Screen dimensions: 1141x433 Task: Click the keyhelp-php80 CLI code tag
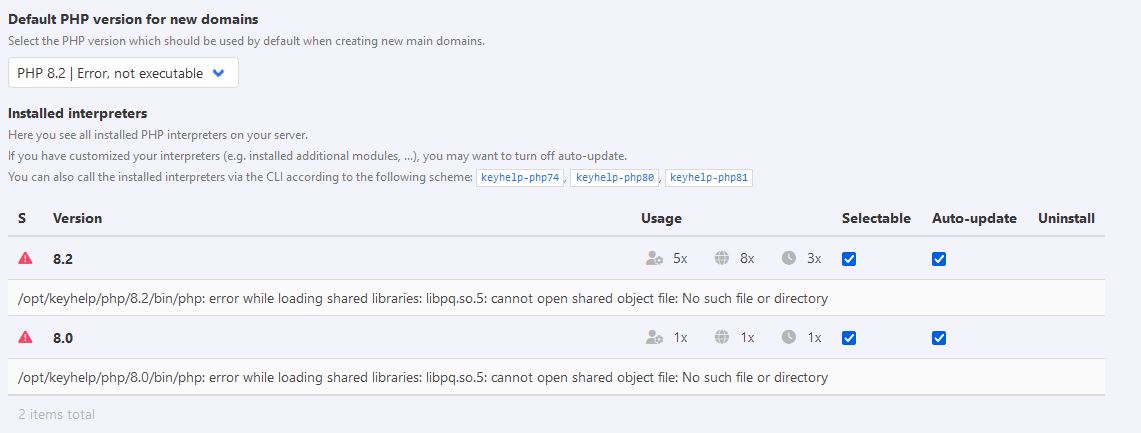[615, 178]
